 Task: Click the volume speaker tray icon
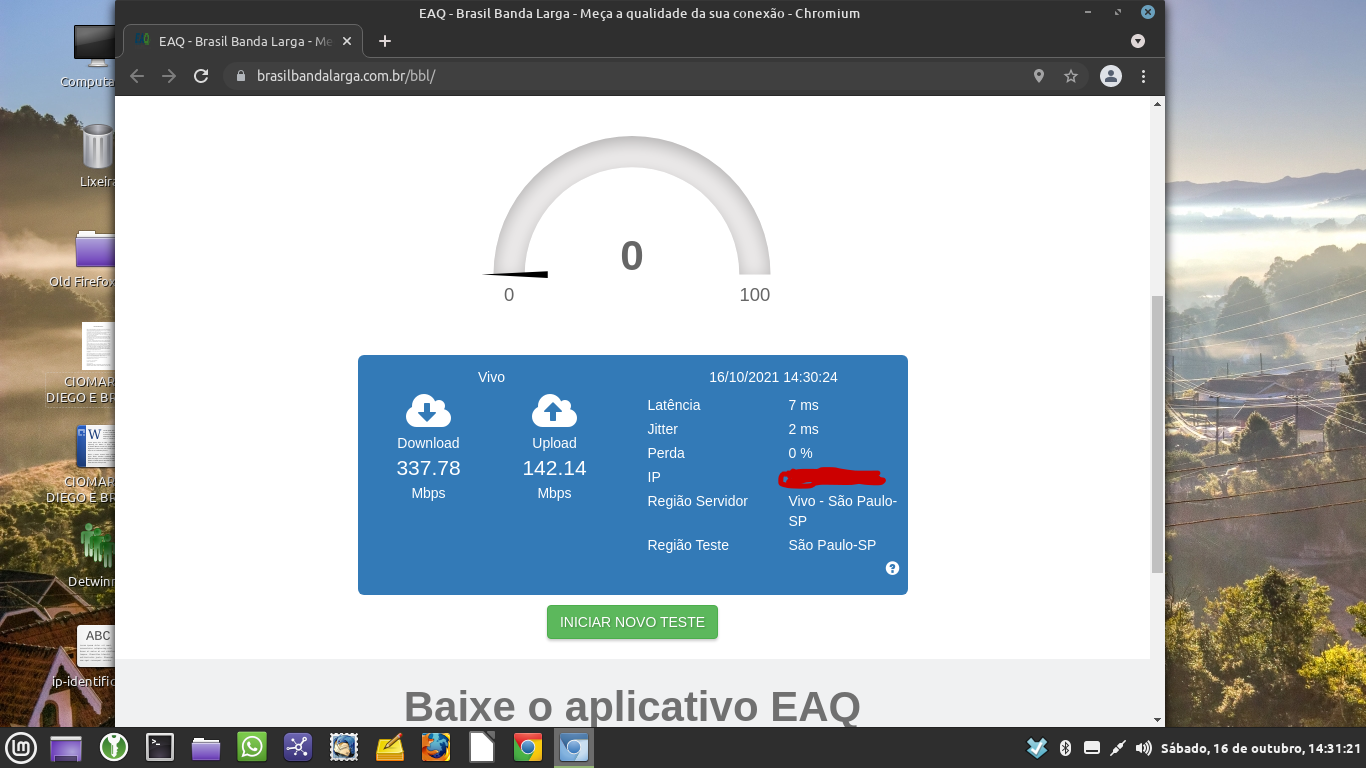[x=1144, y=748]
